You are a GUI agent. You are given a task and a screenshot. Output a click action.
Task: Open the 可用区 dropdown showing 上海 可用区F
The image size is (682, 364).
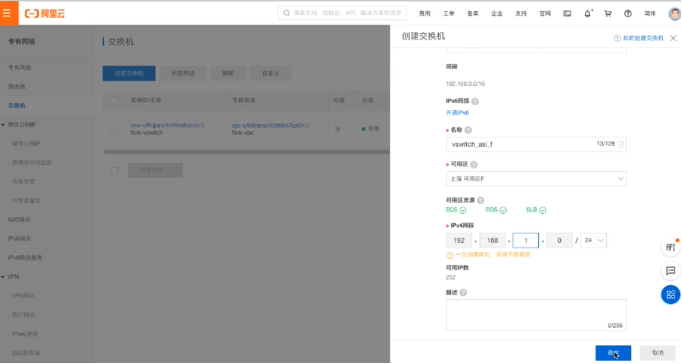click(x=536, y=179)
